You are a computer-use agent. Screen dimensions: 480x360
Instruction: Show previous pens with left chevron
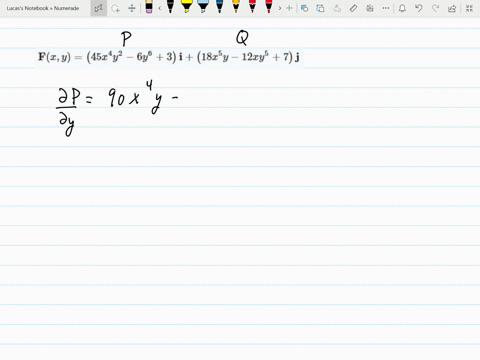click(160, 8)
